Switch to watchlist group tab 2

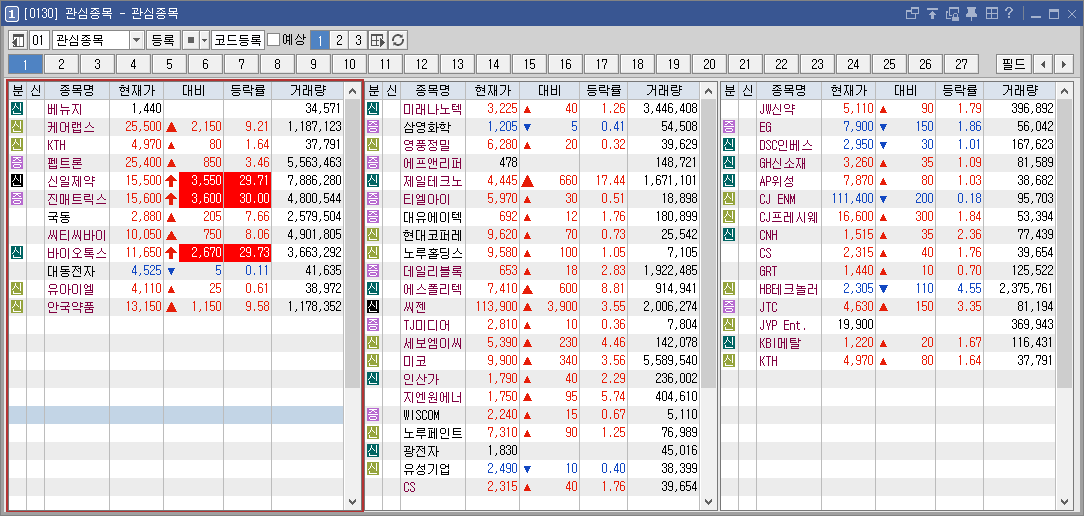62,64
